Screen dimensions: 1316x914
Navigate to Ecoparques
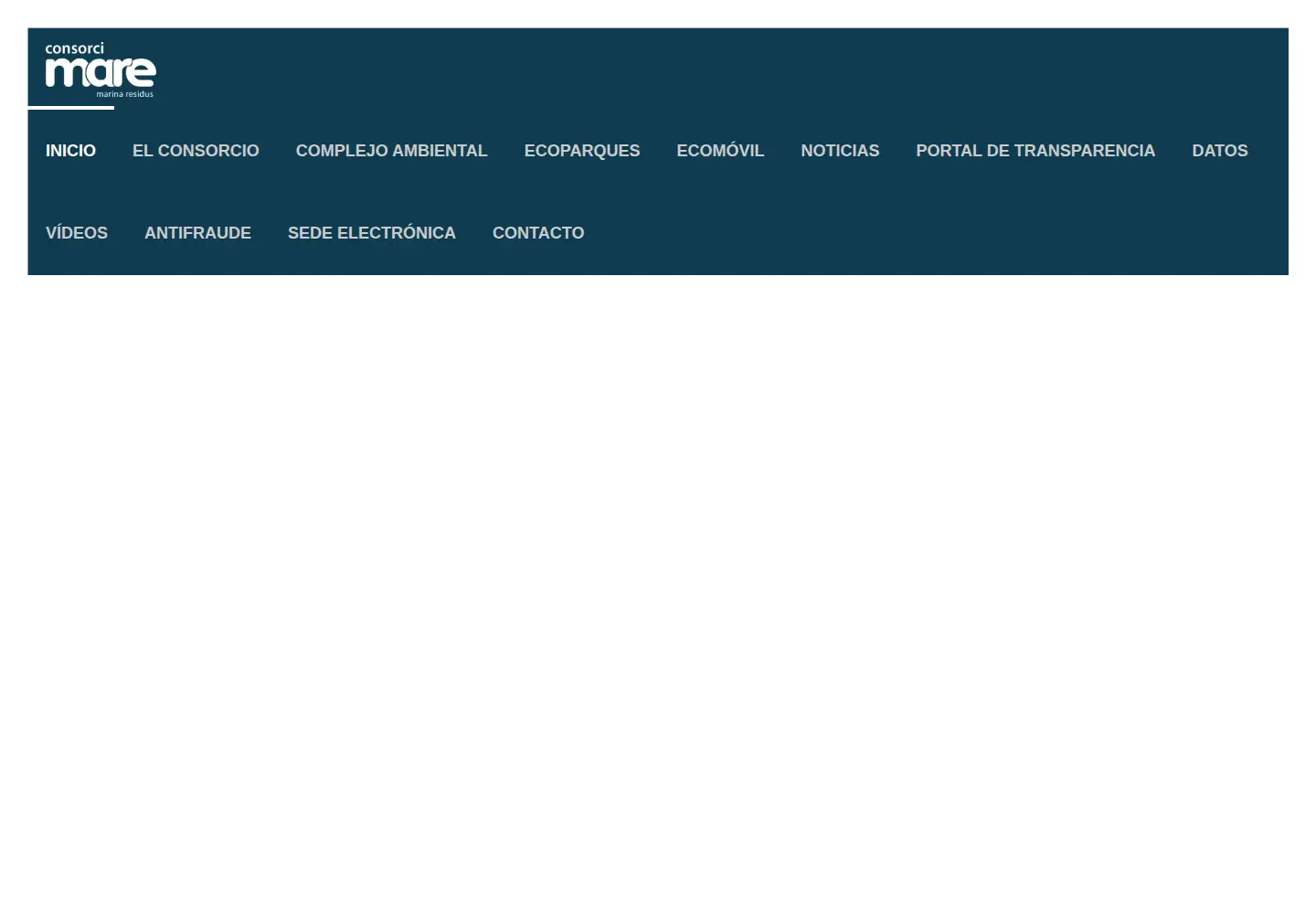582,151
